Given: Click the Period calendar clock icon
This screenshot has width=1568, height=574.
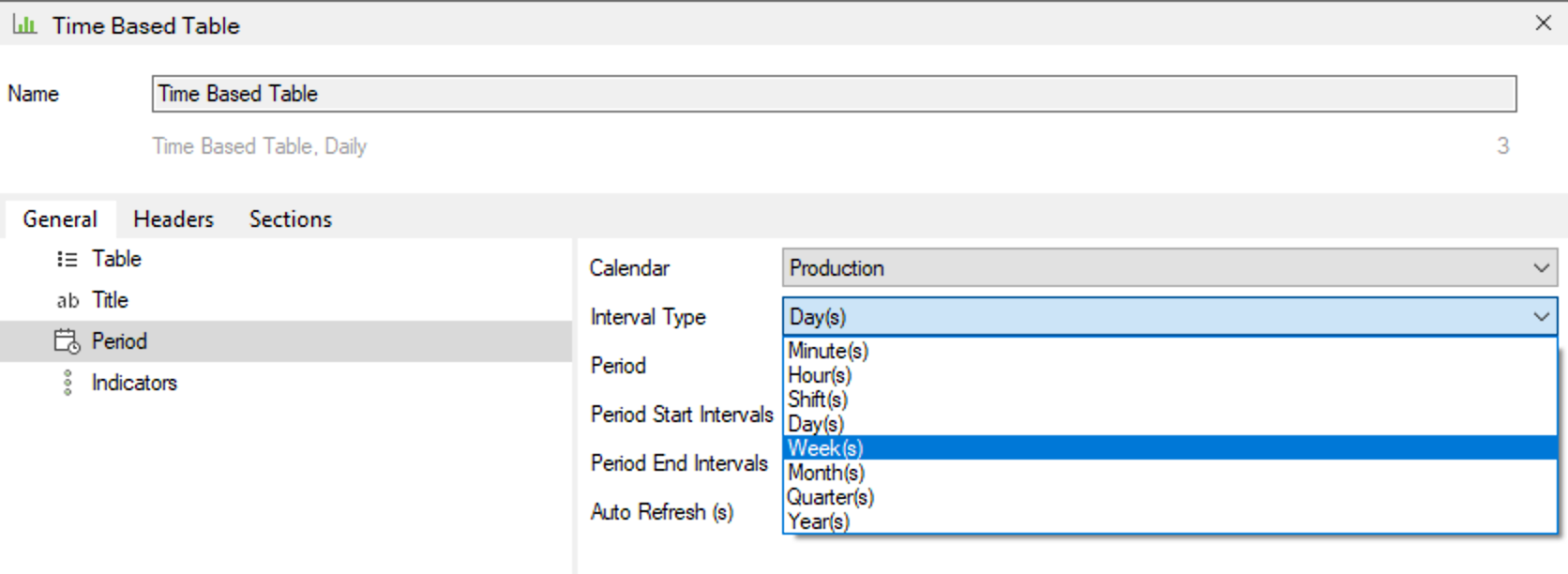Looking at the screenshot, I should [x=68, y=341].
